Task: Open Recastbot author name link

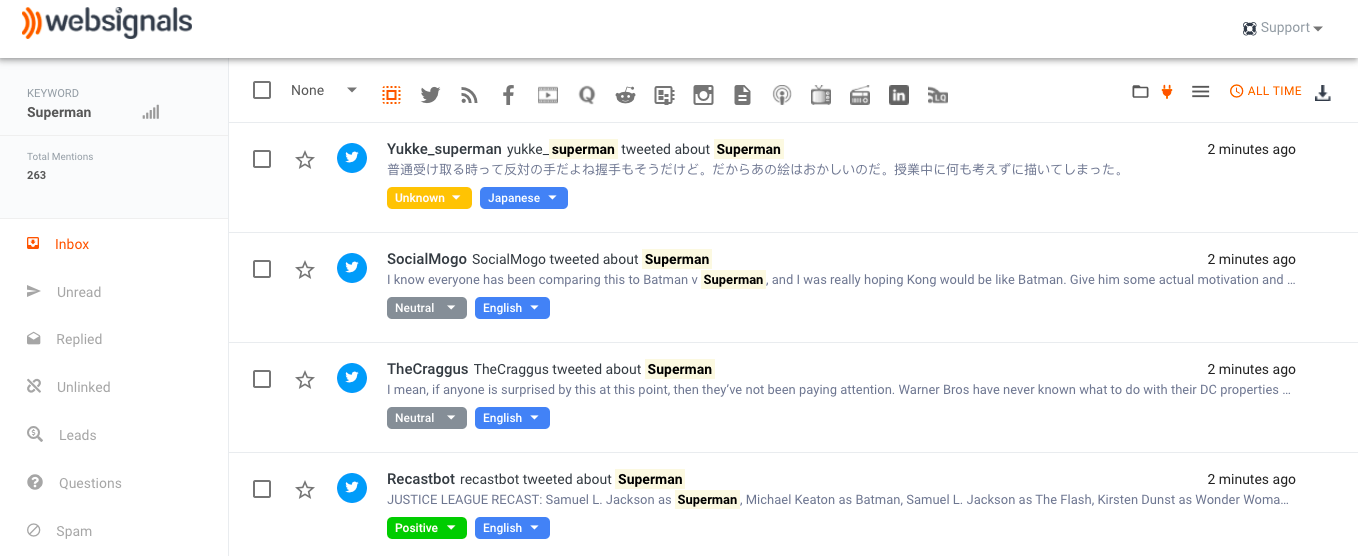Action: pos(421,479)
